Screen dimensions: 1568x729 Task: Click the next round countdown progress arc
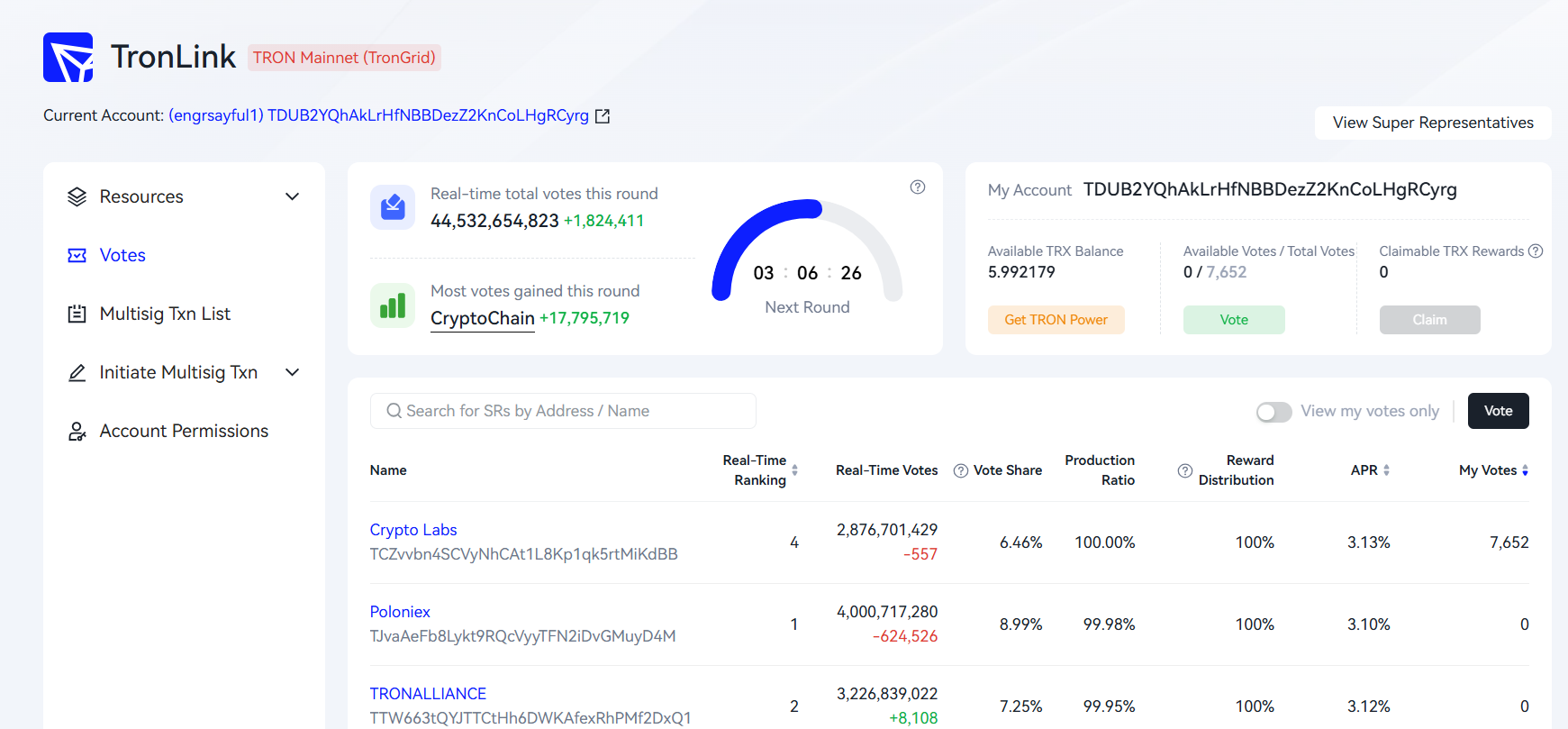tap(807, 251)
